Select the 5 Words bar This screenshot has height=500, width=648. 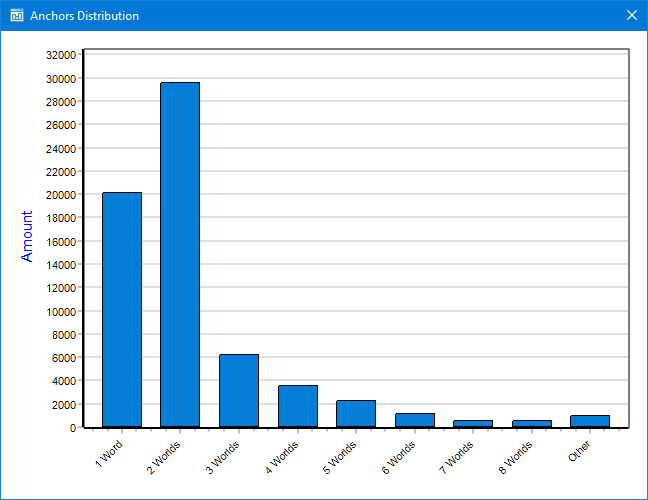pos(356,414)
